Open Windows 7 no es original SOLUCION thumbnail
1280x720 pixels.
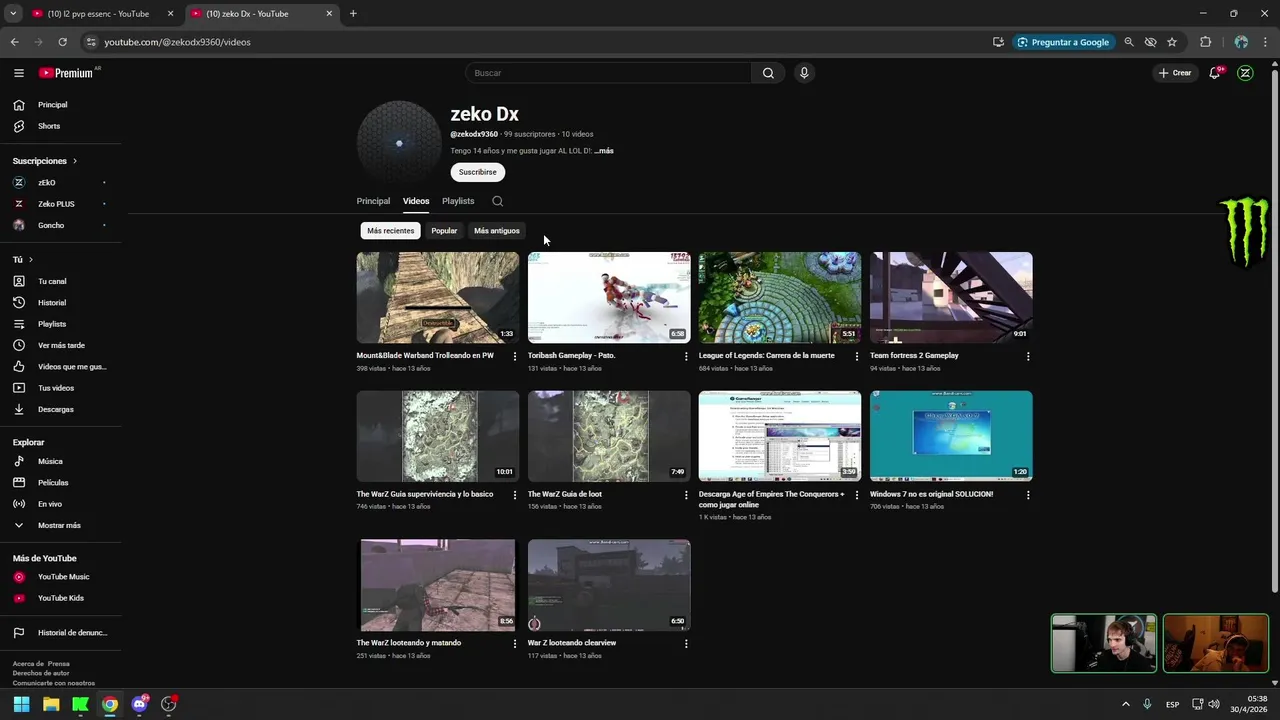(x=951, y=436)
